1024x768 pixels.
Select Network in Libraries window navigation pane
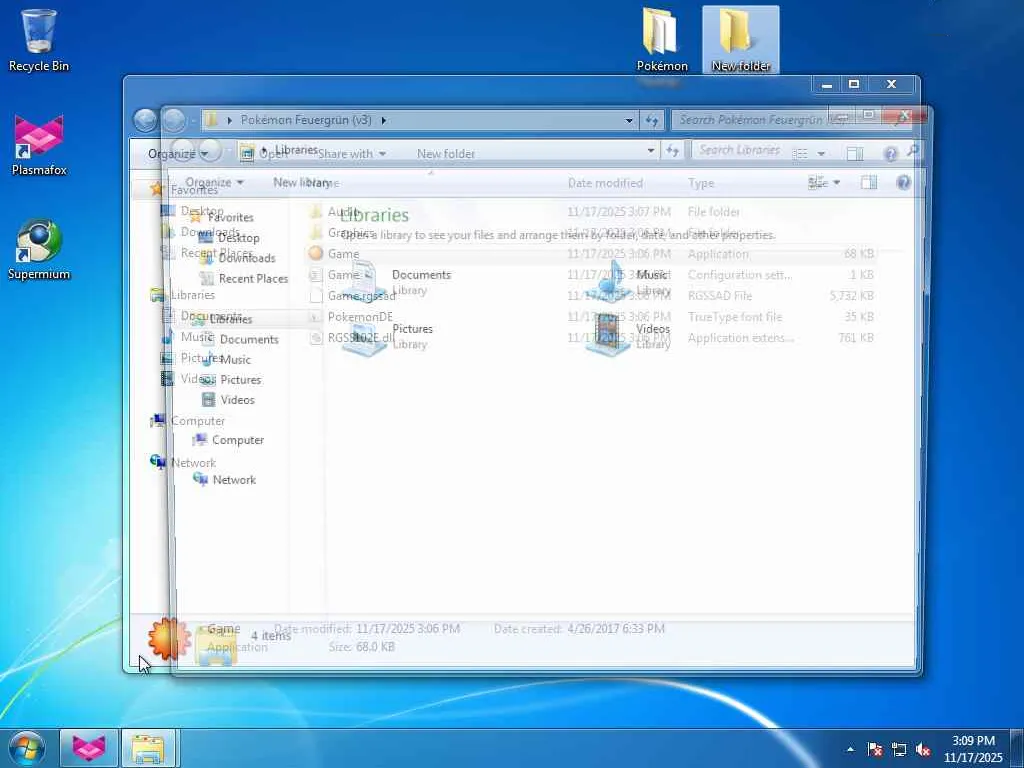tap(225, 480)
